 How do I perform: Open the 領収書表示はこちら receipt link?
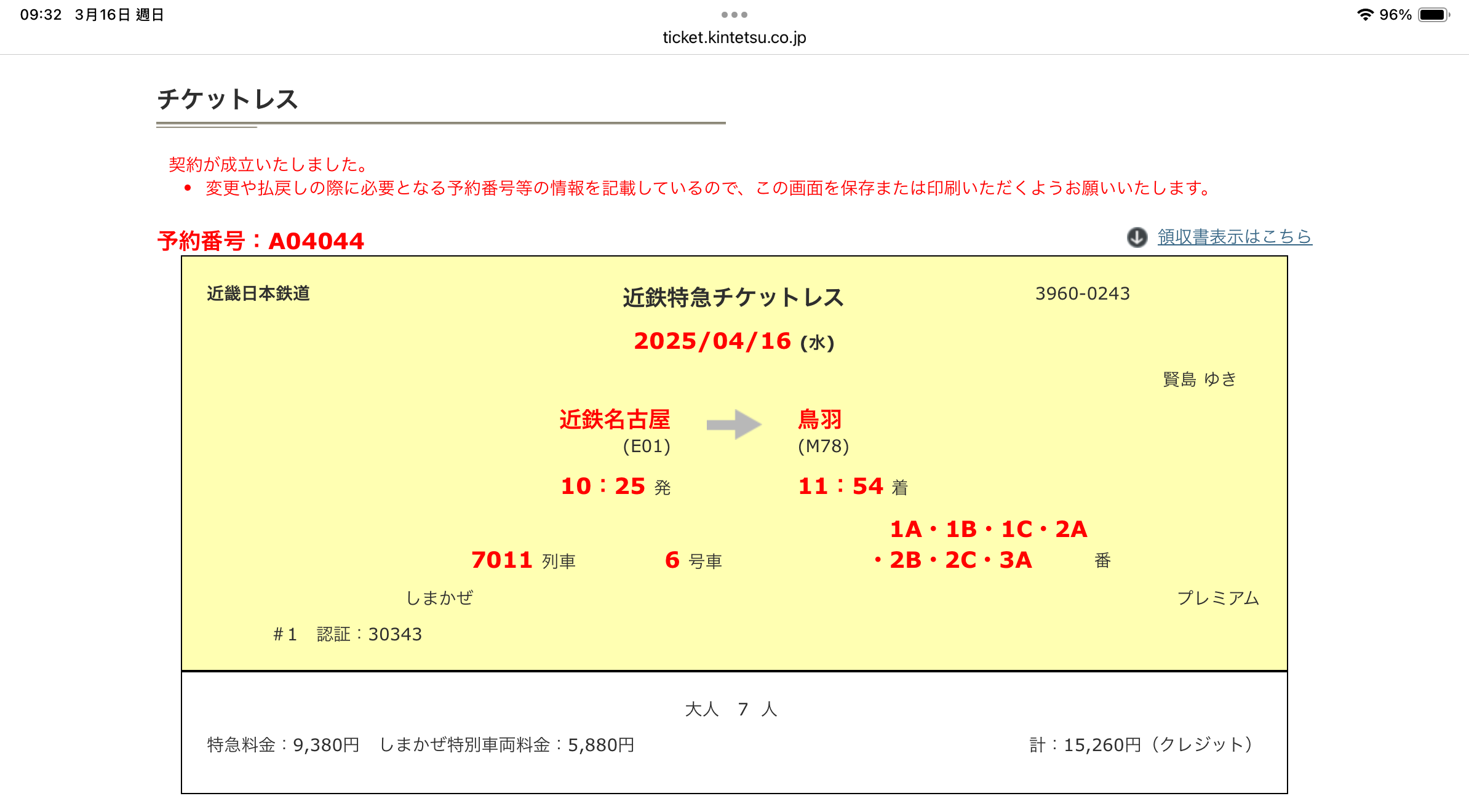click(1235, 237)
